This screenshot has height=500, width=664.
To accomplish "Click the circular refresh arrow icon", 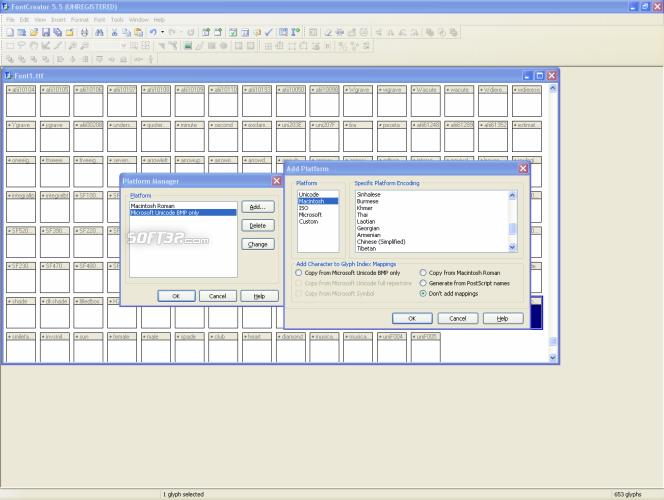I will pyautogui.click(x=191, y=32).
